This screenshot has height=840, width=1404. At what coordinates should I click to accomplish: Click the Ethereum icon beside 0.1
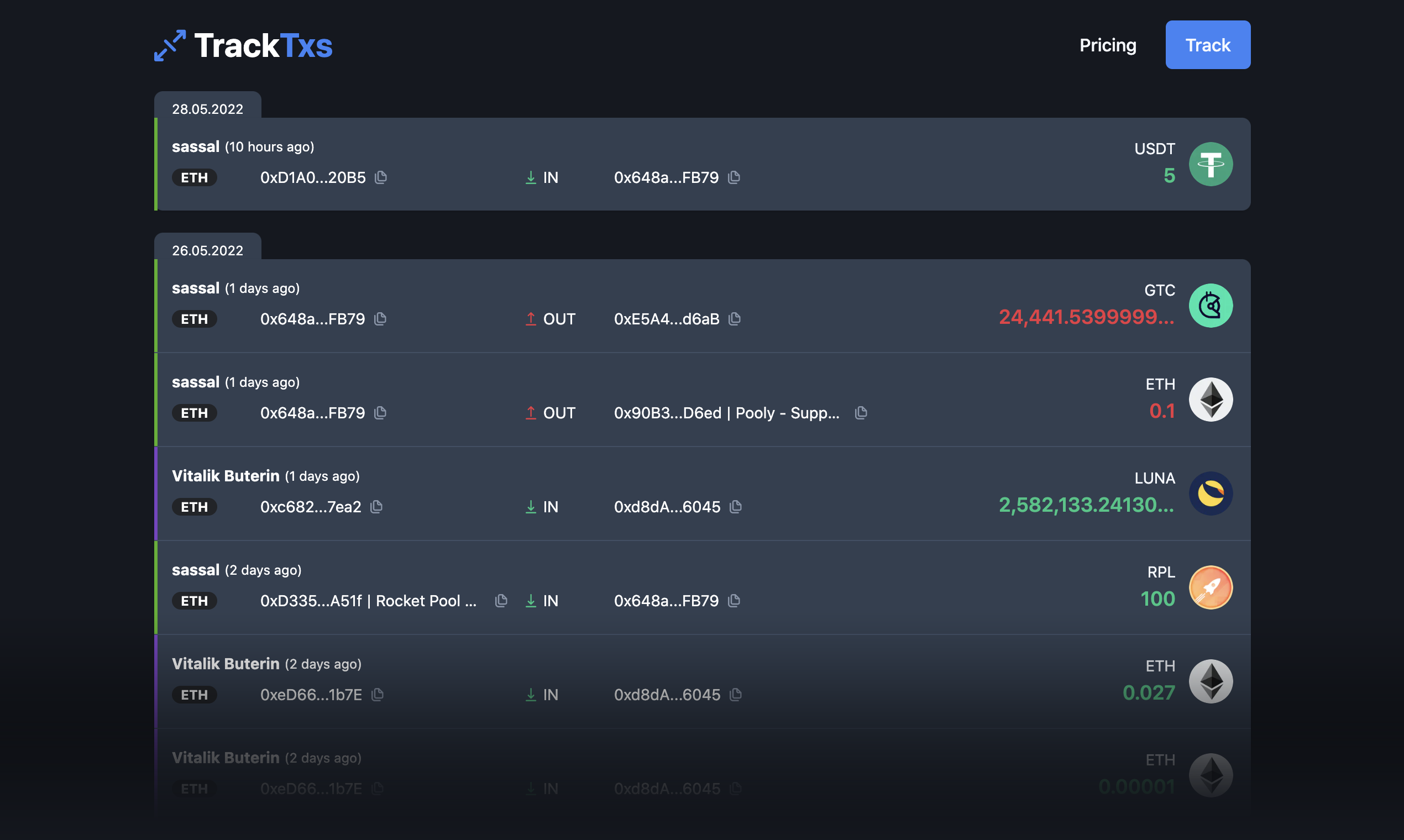(x=1211, y=400)
